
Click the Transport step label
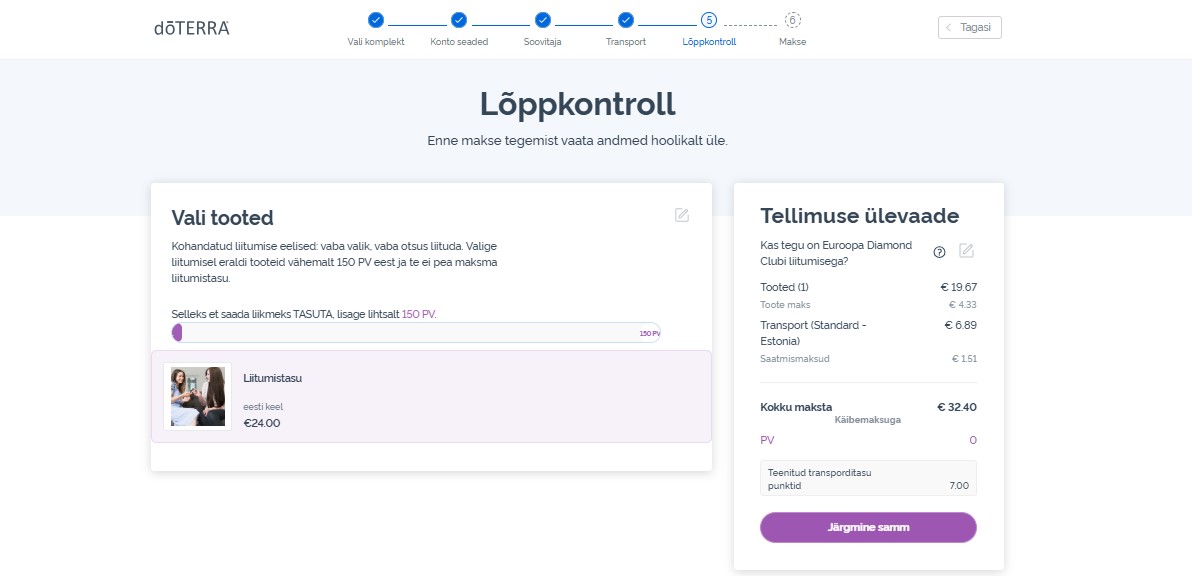pos(626,42)
